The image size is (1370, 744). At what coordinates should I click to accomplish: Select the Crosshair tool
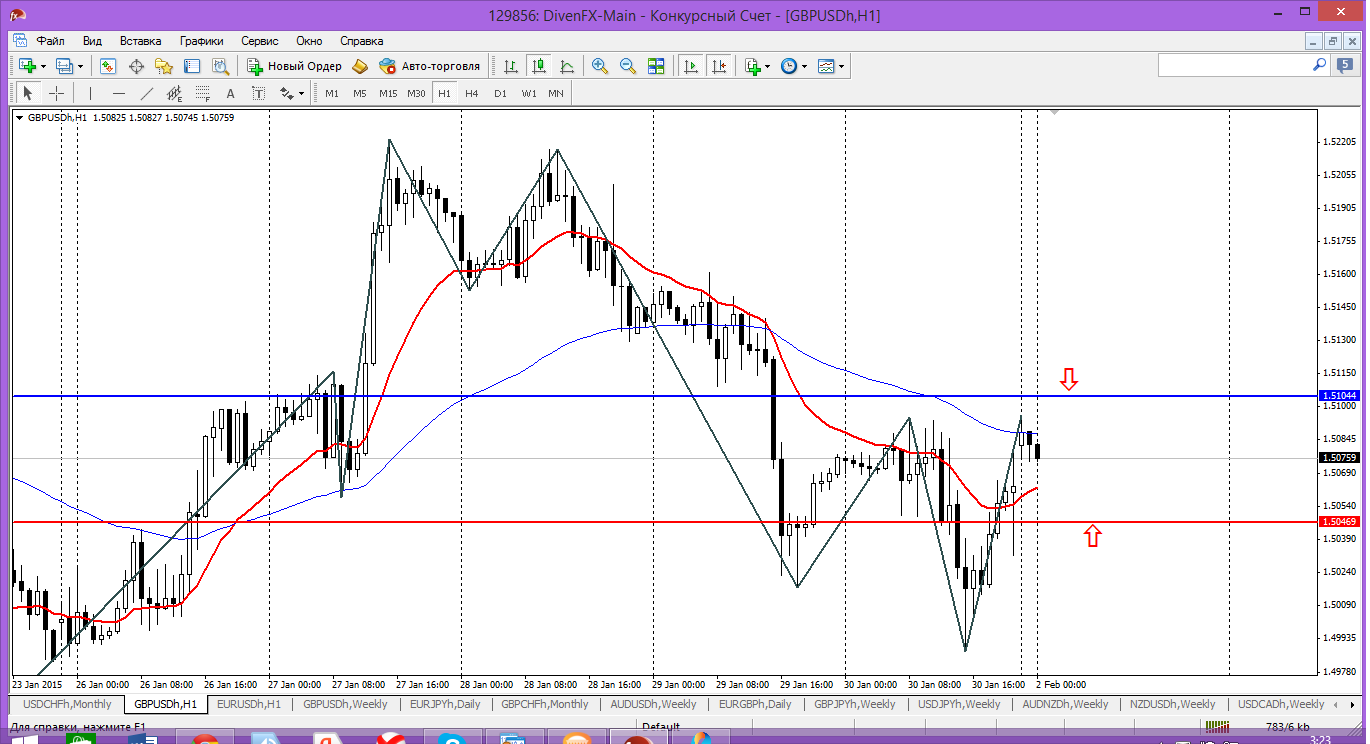point(56,93)
